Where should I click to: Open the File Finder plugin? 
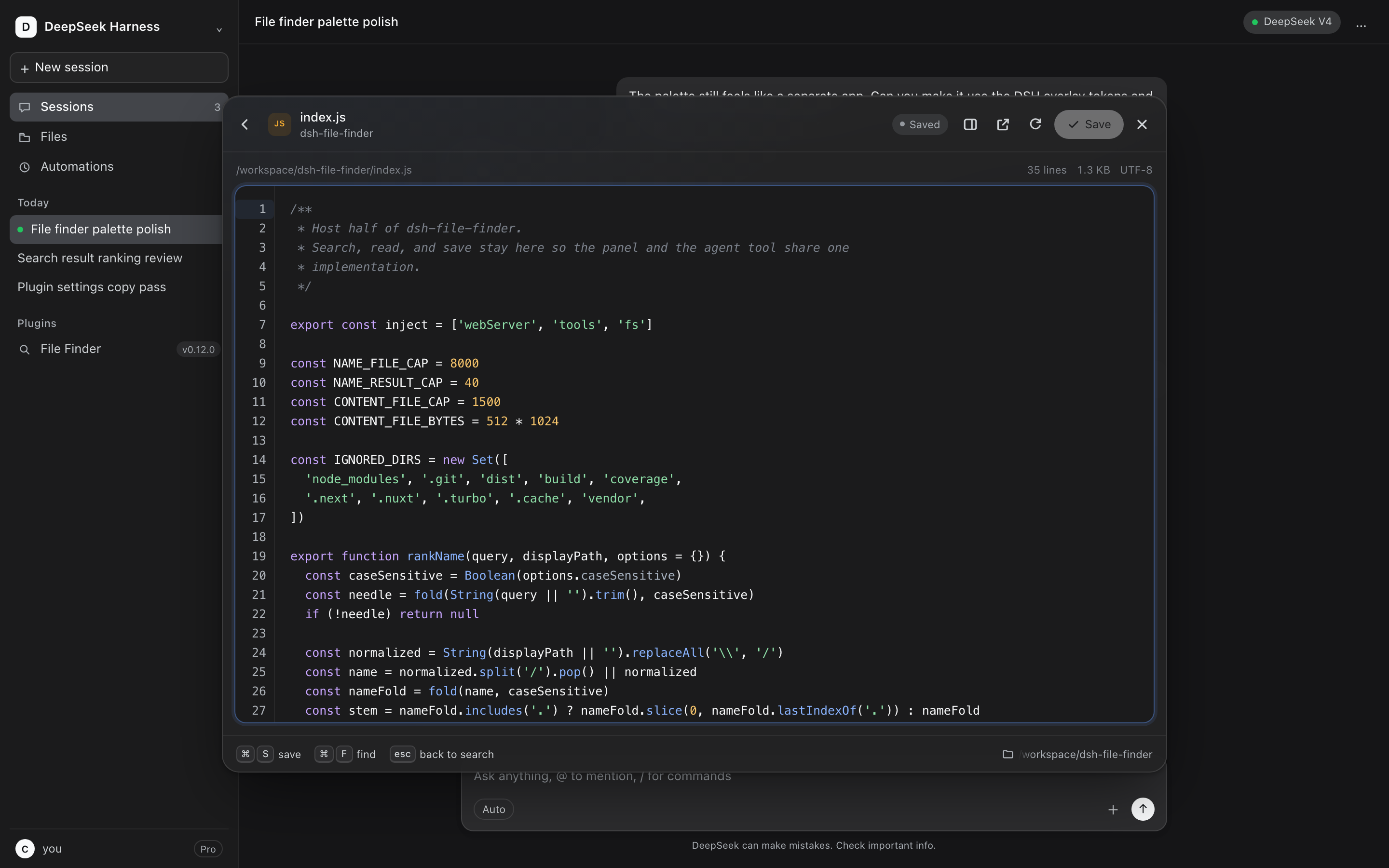click(116, 349)
